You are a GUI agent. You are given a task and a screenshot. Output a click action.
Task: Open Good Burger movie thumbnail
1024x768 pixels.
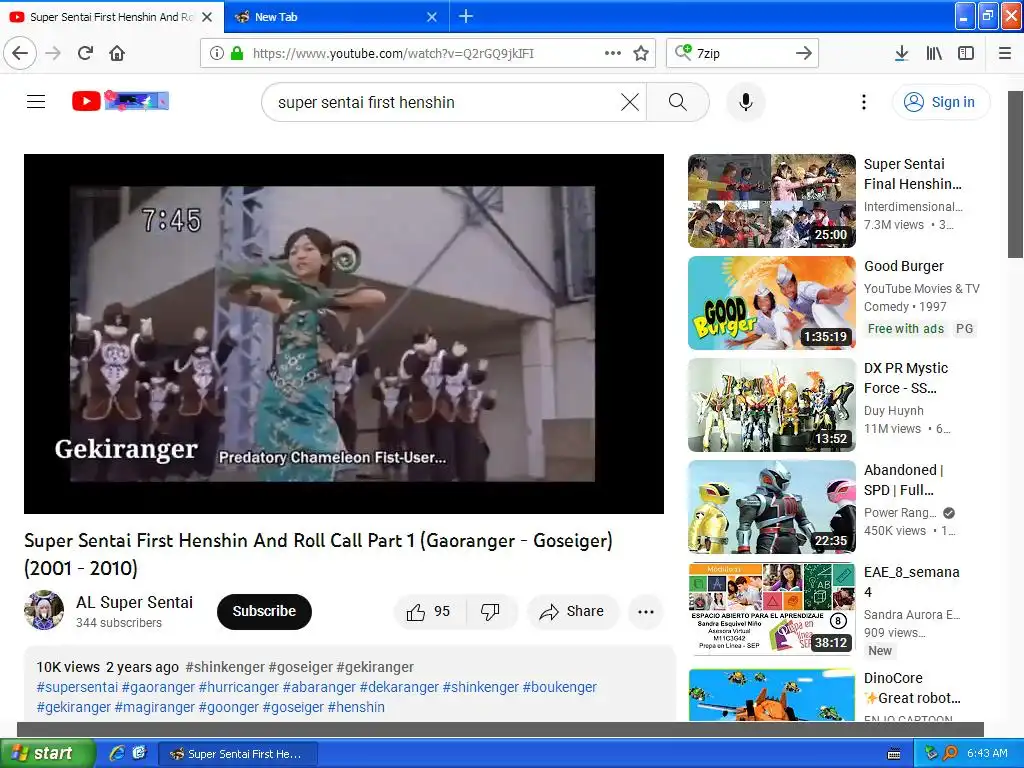tap(771, 303)
